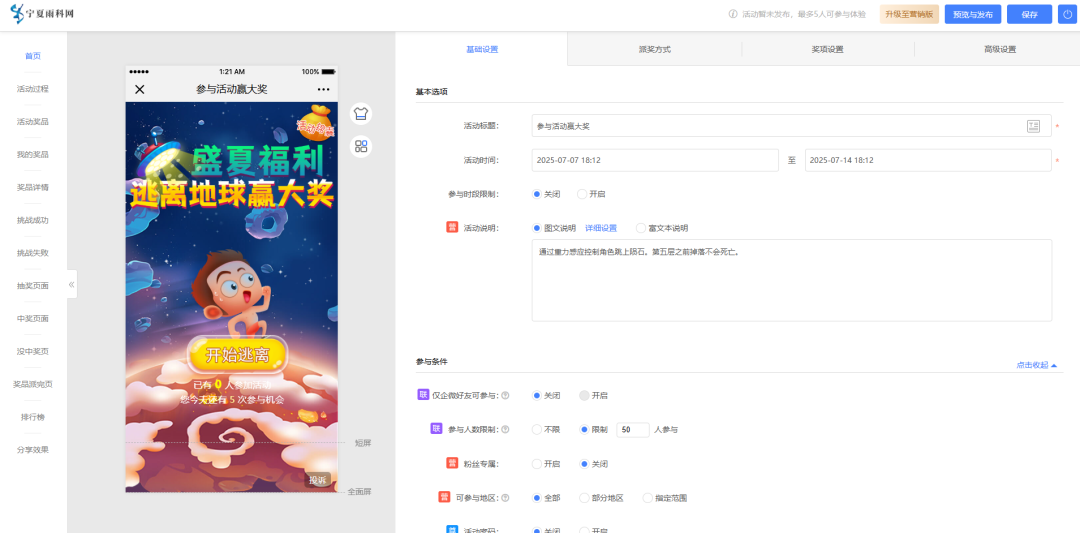Click purple 联 badge beside 仅企微好友可参与
1080x533 pixels.
tap(424, 395)
